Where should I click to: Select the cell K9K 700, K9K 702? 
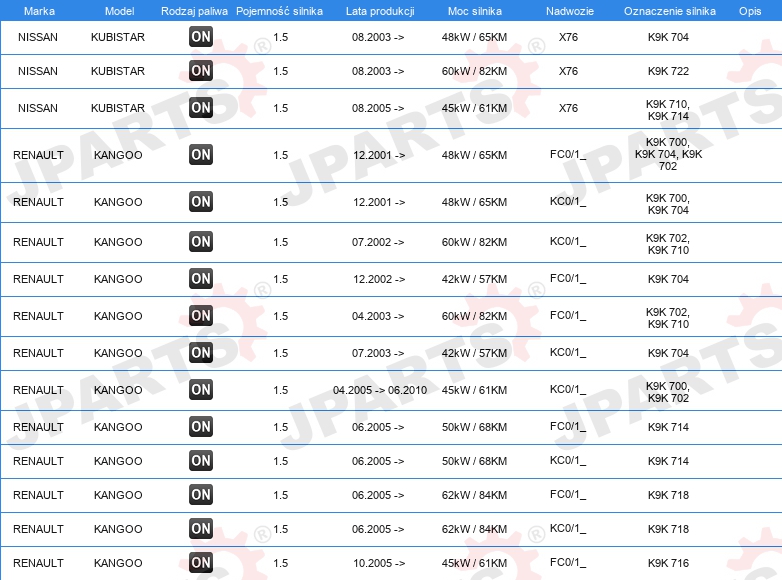pos(668,392)
